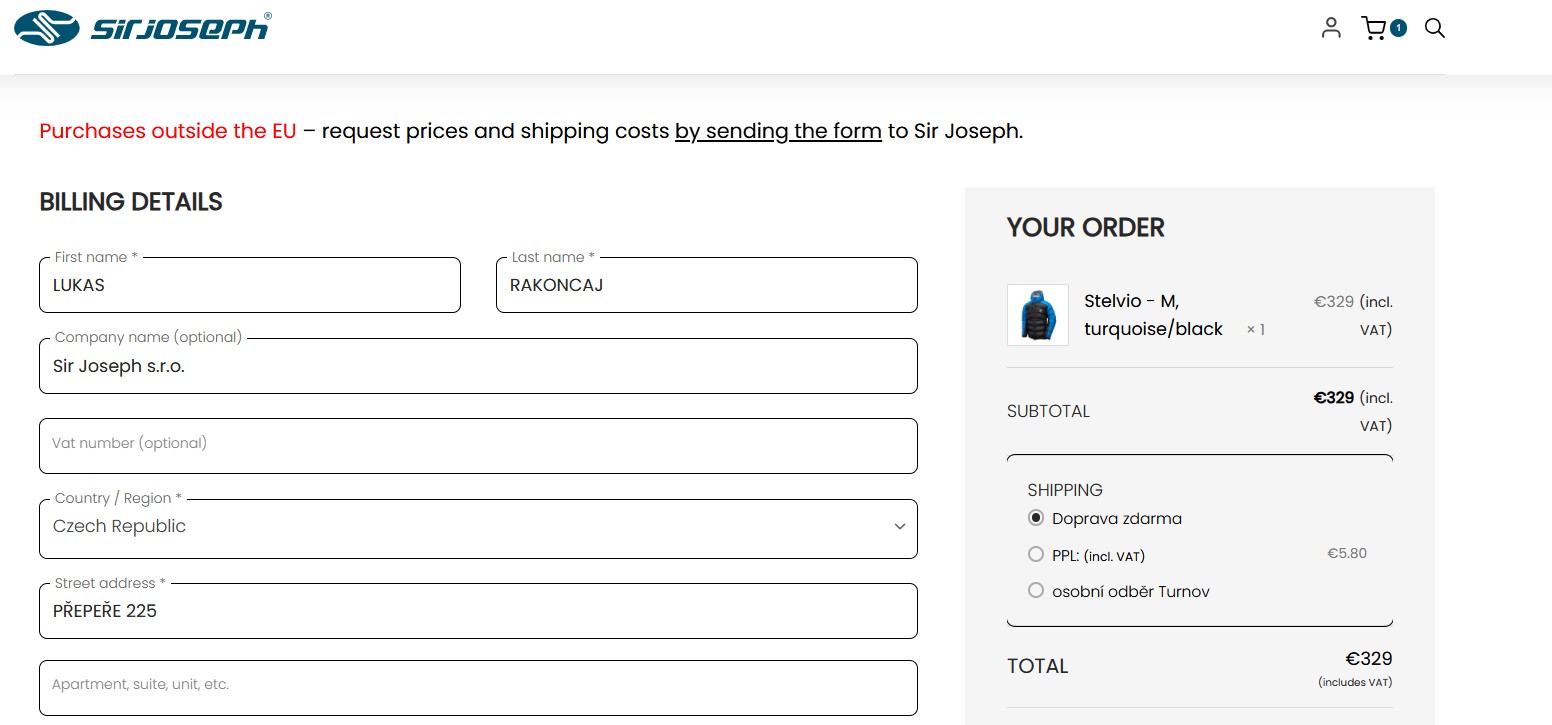Click the 'by sending the form' link
The height and width of the screenshot is (725, 1552).
(x=778, y=131)
